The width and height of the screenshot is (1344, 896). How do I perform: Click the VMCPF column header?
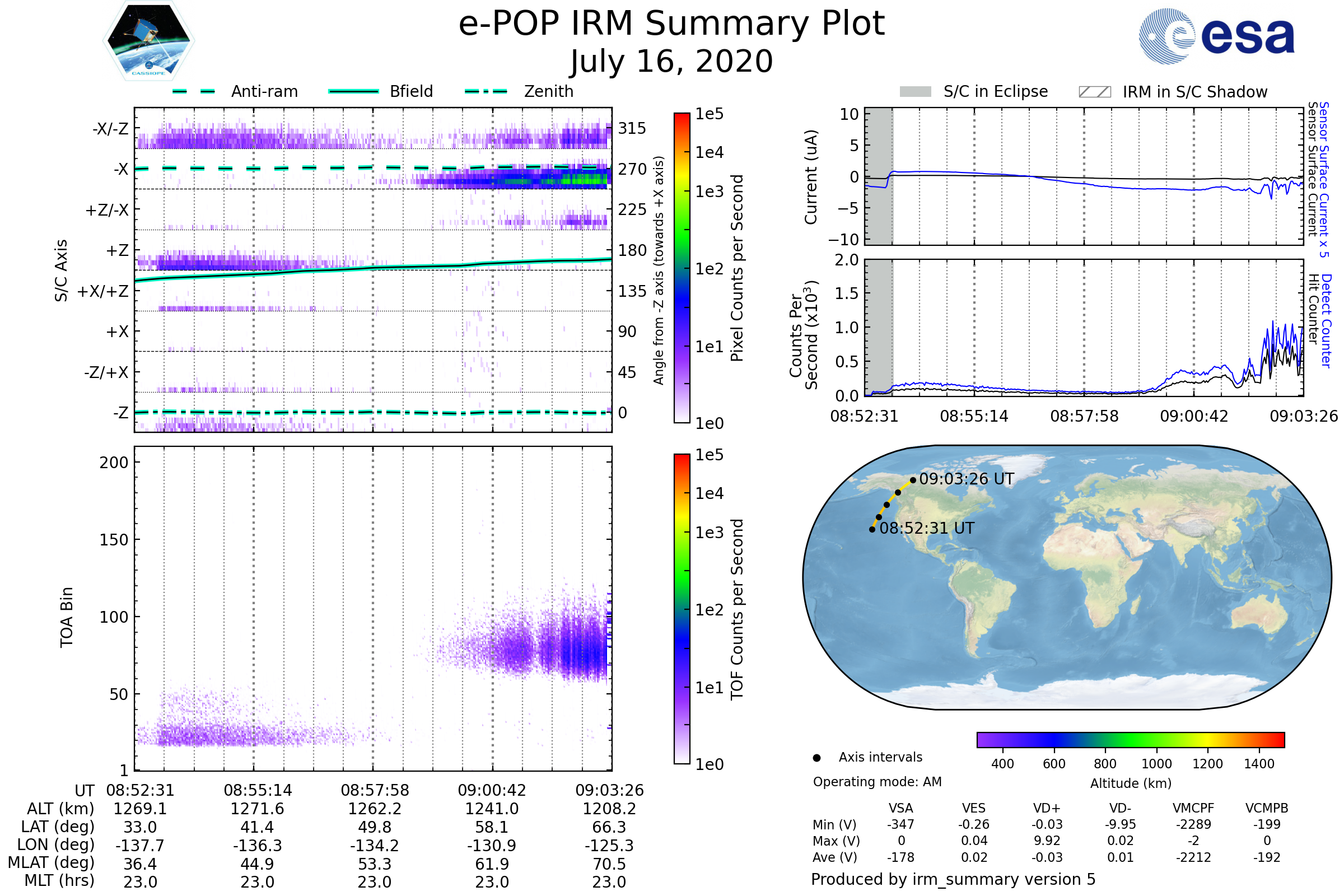(1193, 808)
